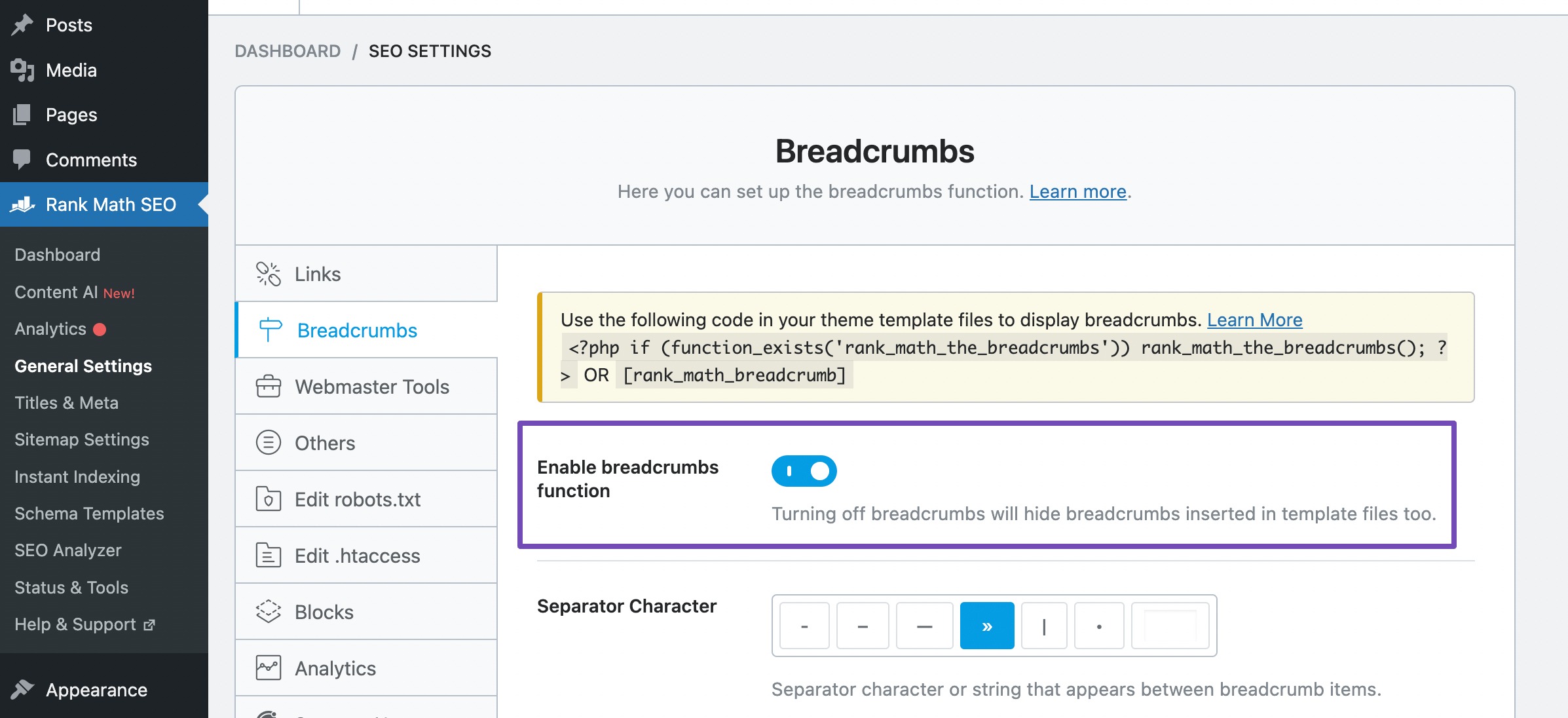
Task: Switch to the Edit .htaccess tab
Action: tap(357, 556)
